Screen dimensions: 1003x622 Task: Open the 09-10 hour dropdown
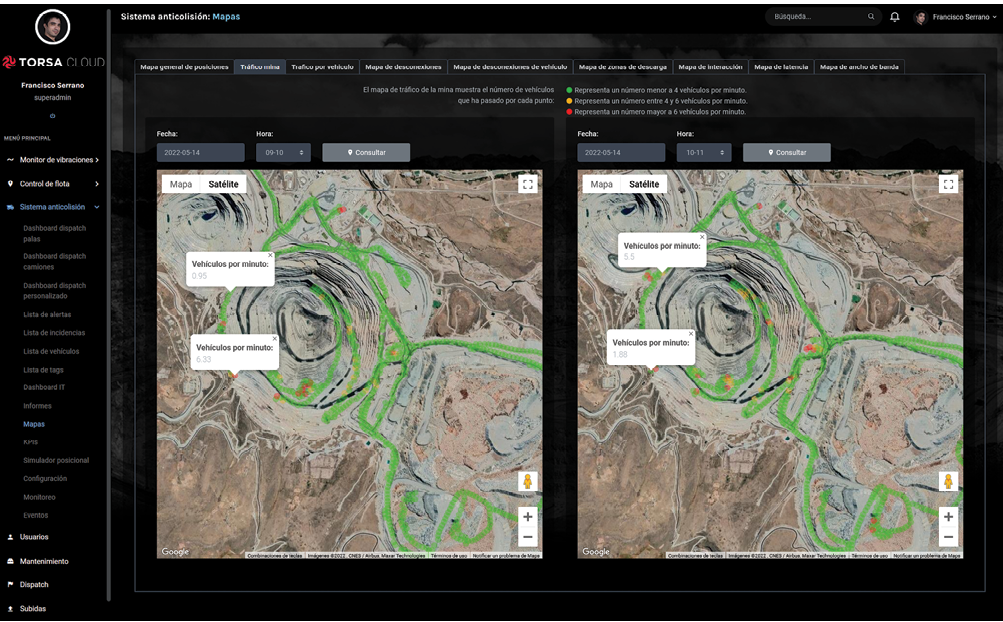click(x=283, y=152)
